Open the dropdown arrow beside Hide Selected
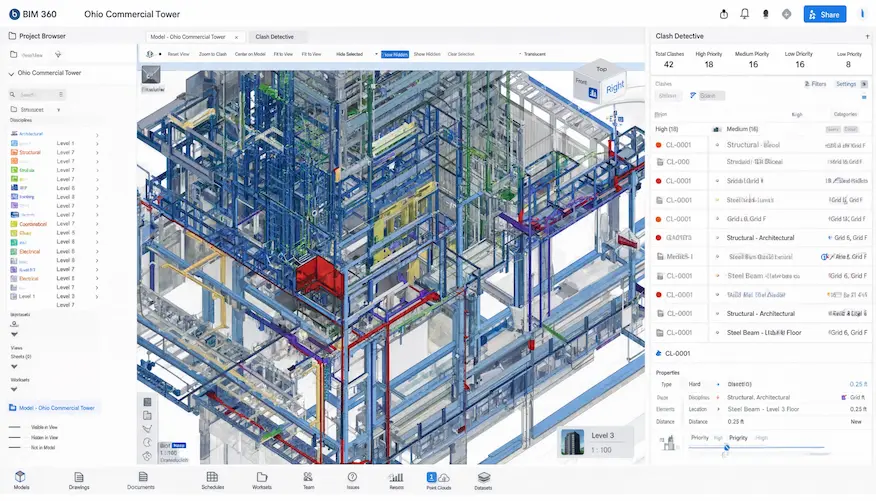This screenshot has width=876, height=501. 376,54
